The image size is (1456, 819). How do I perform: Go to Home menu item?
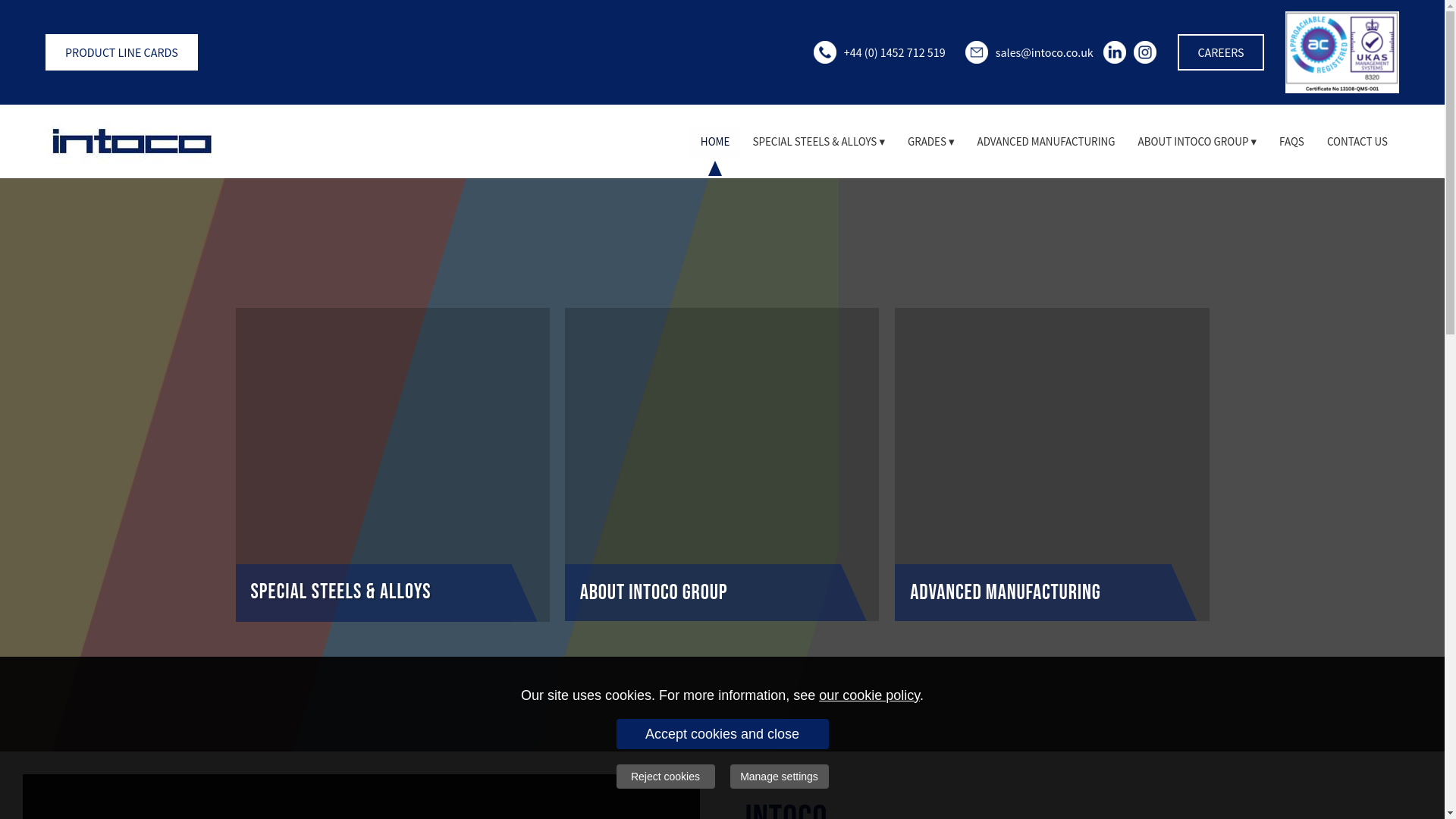(x=715, y=141)
